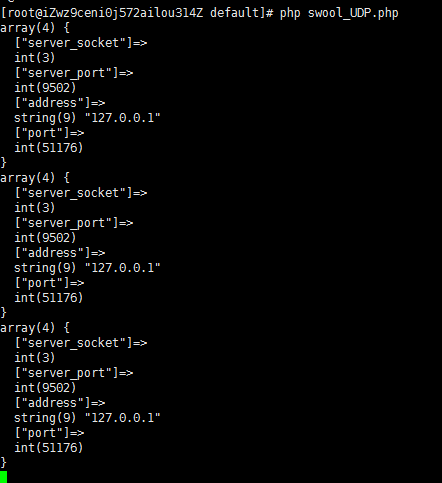
Task: Click the first "server_port" key line
Action: [x=74, y=73]
